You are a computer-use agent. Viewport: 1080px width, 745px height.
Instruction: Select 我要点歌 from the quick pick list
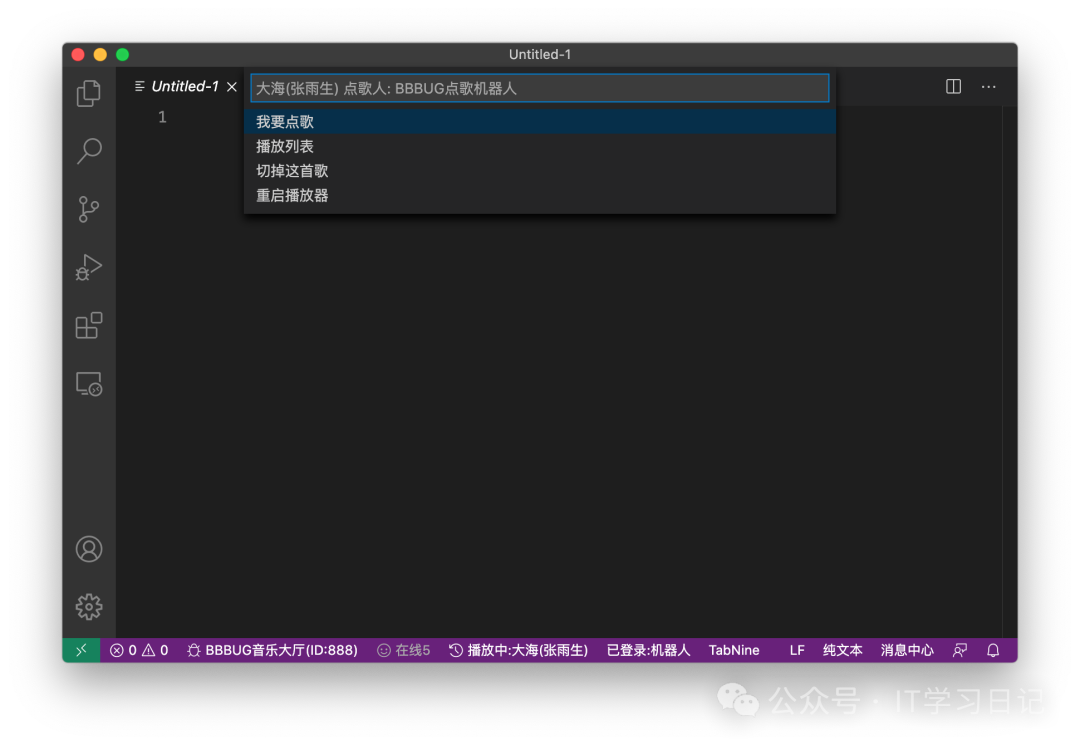point(285,122)
